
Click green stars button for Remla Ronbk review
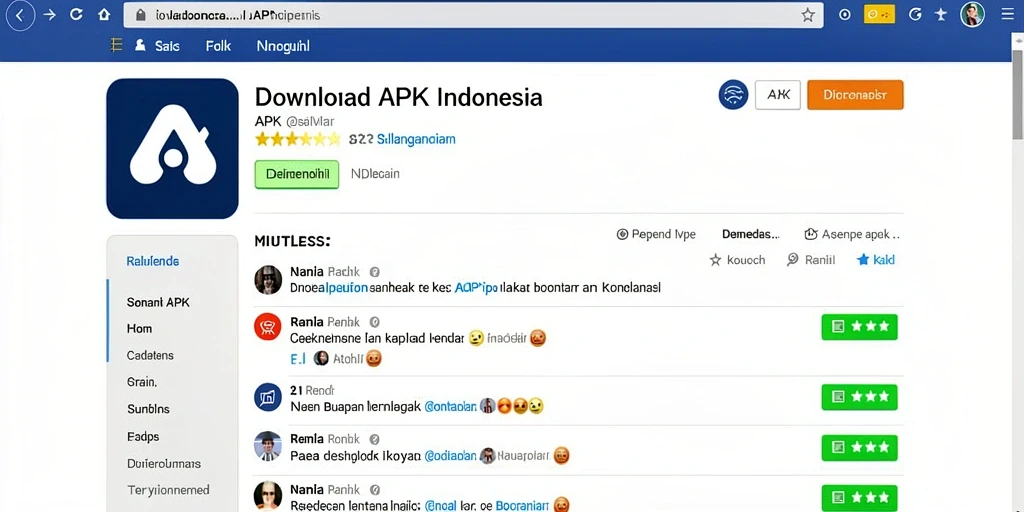(x=859, y=447)
